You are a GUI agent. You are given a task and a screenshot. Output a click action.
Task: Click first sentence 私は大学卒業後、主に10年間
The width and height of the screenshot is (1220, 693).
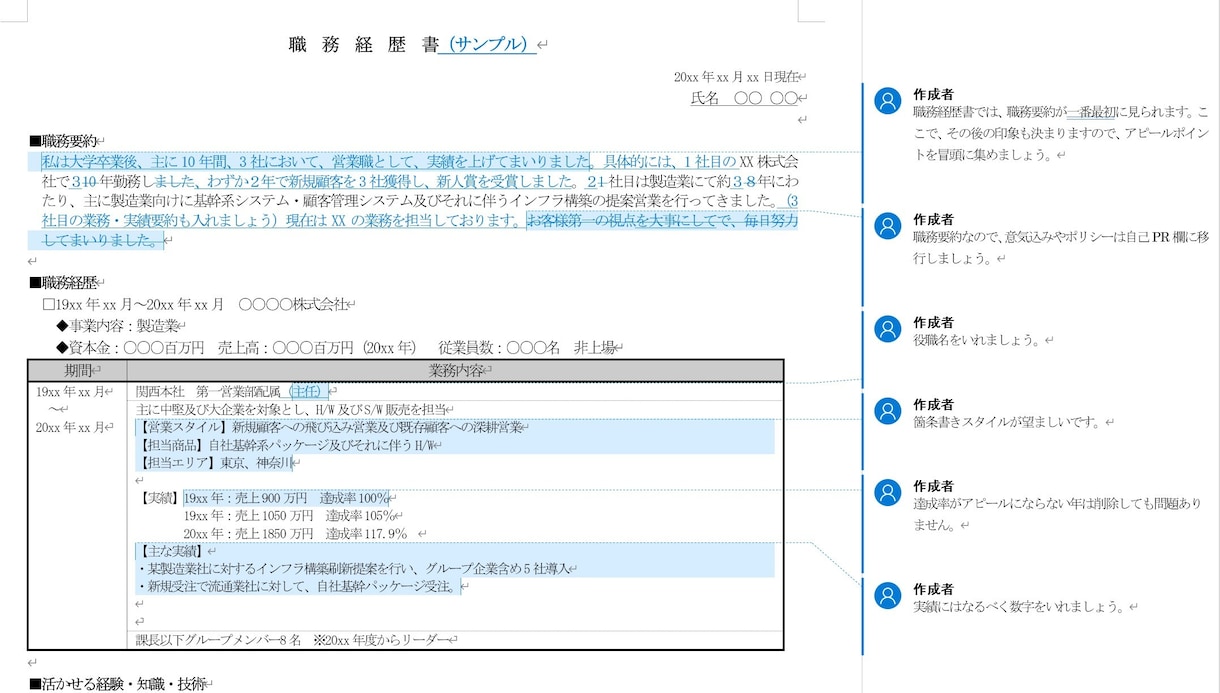click(x=316, y=161)
